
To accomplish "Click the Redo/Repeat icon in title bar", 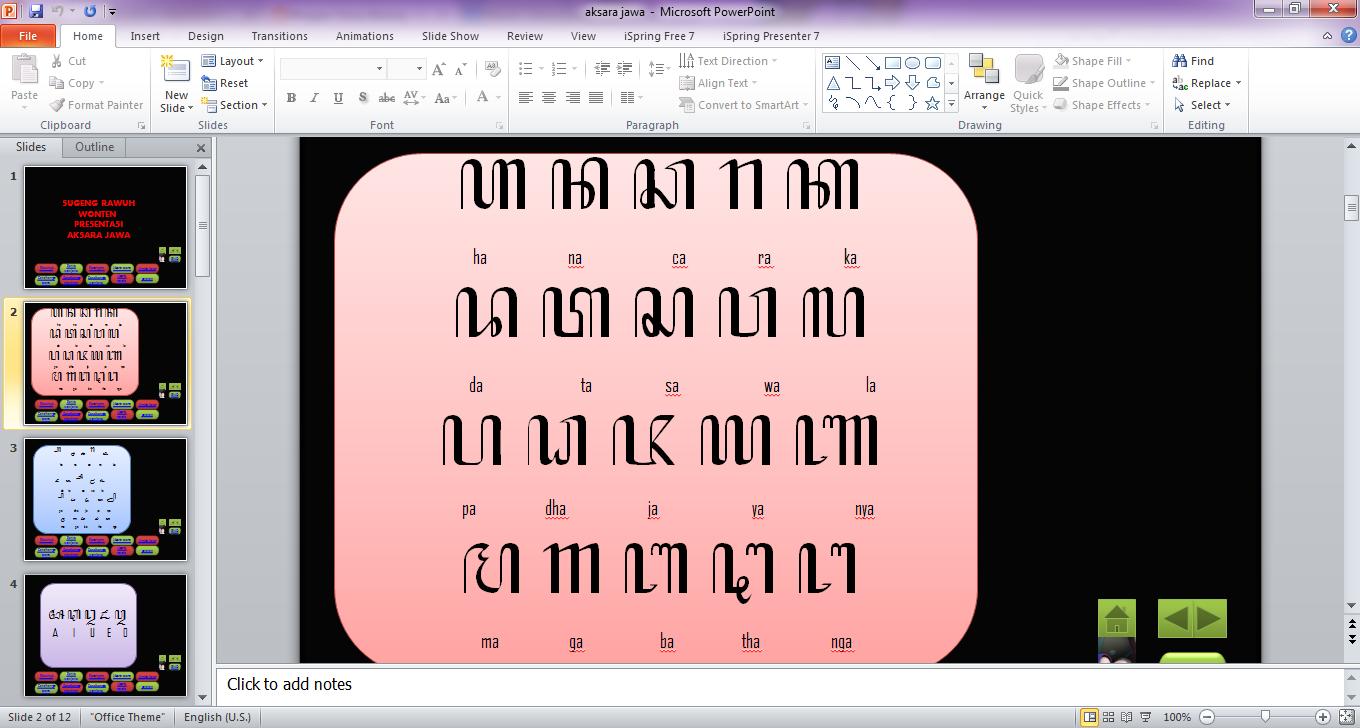I will click(91, 12).
